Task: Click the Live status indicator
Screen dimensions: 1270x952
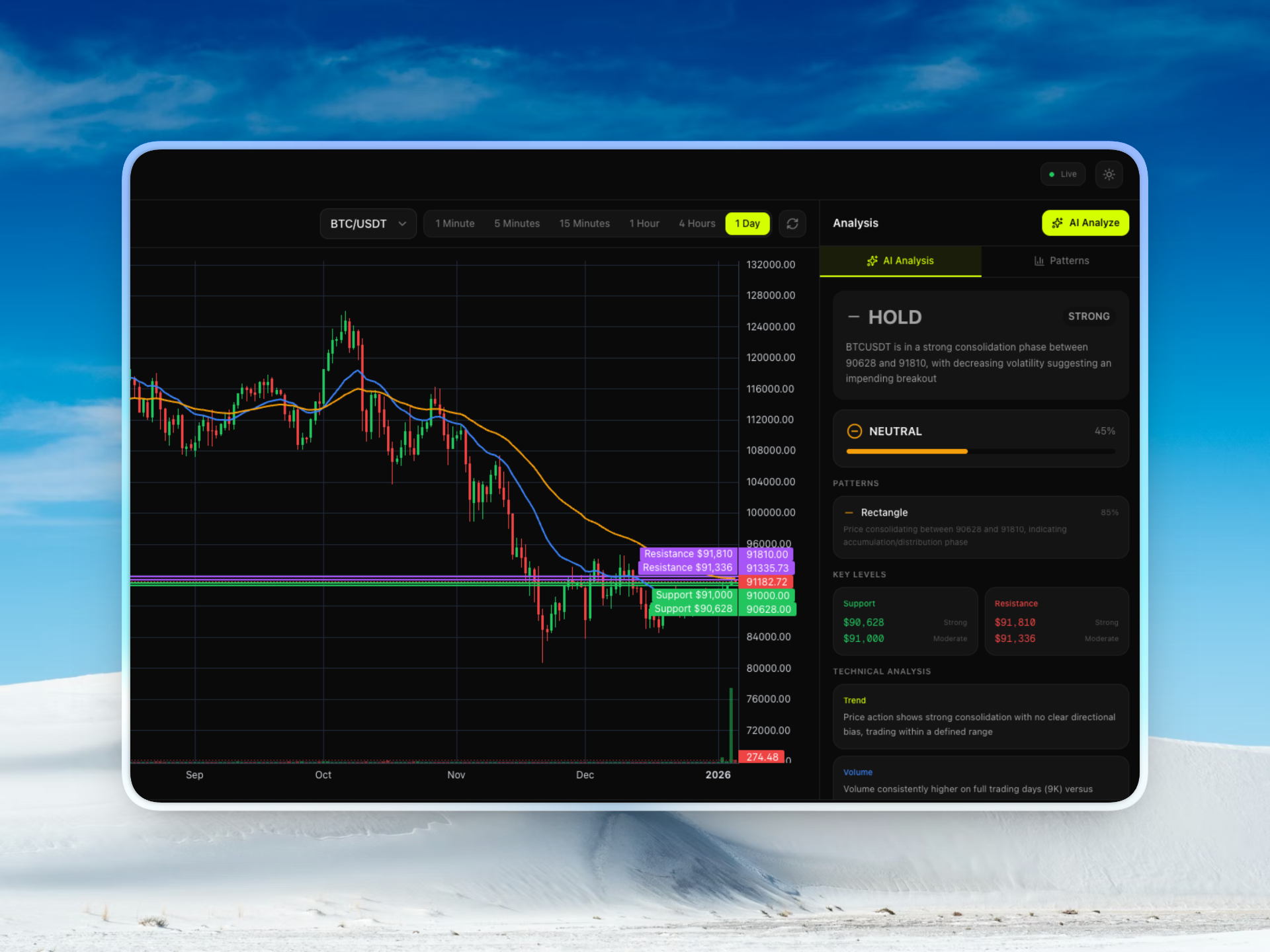Action: click(1062, 175)
